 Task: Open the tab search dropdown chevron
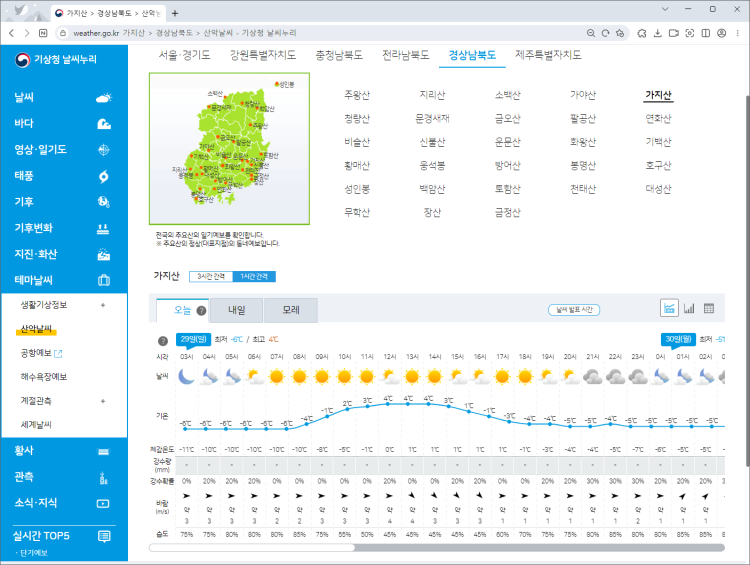click(x=665, y=9)
